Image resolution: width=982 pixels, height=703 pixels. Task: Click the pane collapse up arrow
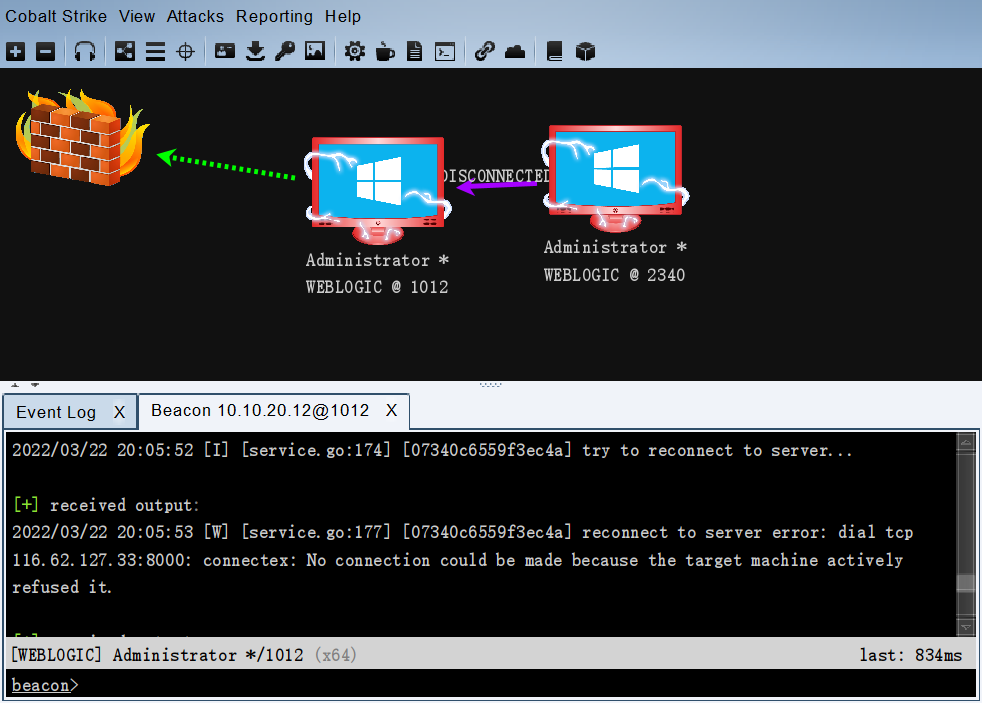tap(15, 384)
